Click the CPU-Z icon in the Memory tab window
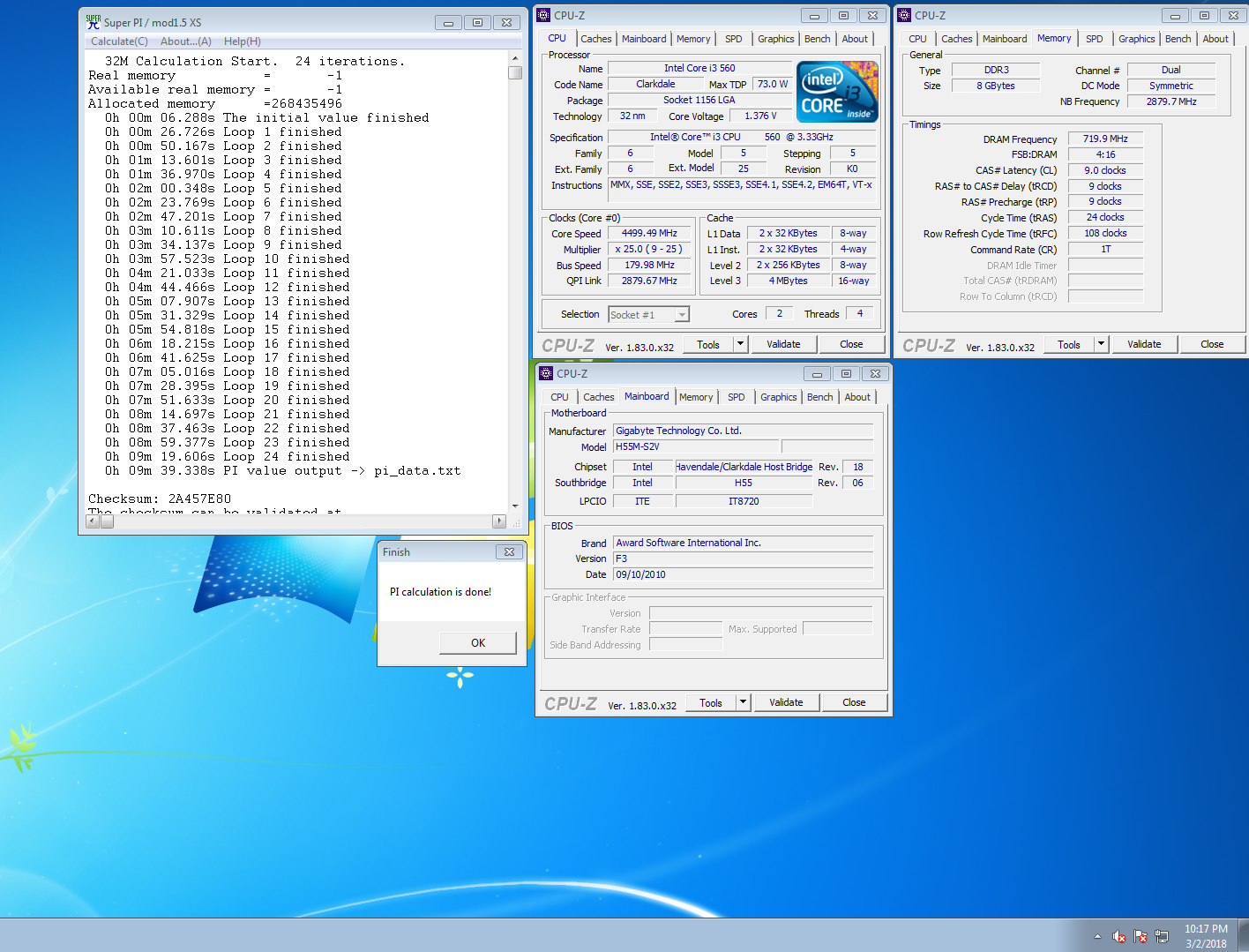This screenshot has height=952, width=1249. (x=904, y=15)
